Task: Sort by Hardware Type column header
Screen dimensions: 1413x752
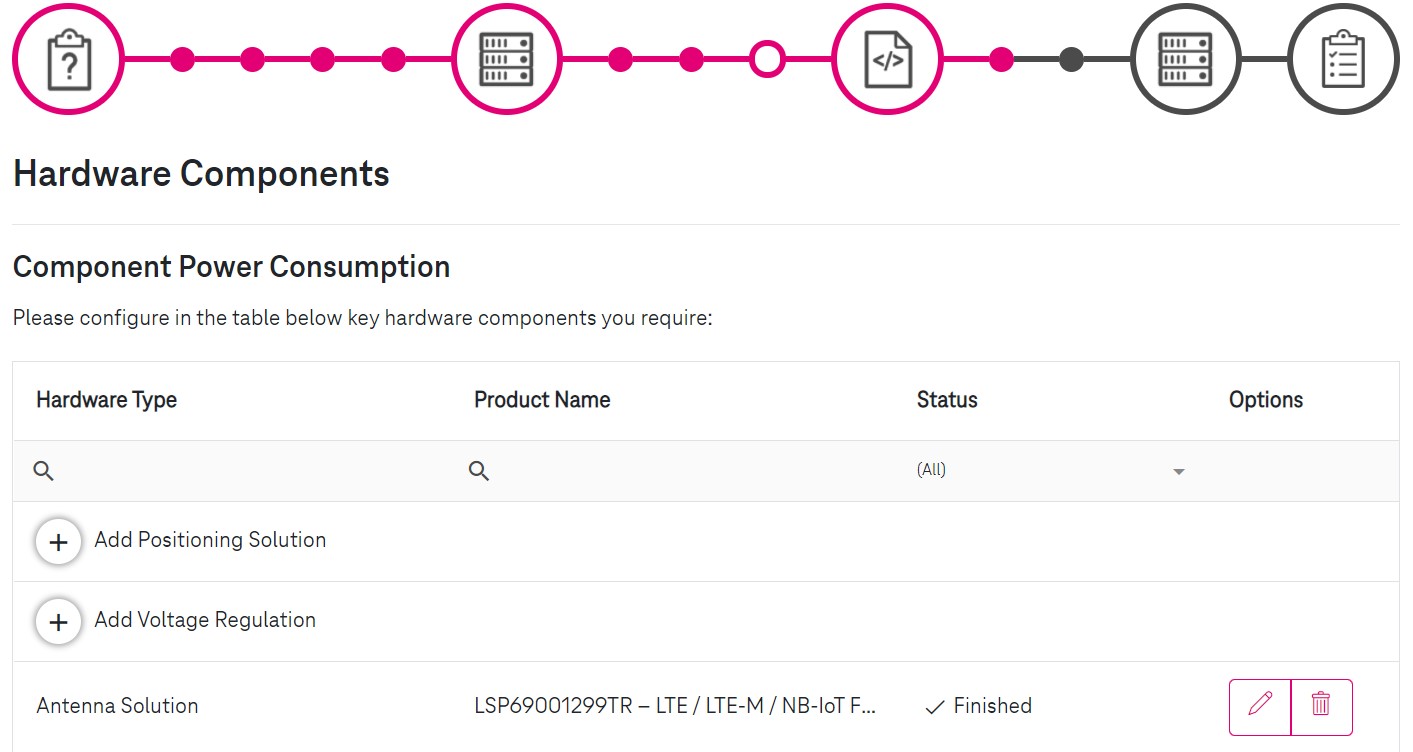Action: pos(107,400)
